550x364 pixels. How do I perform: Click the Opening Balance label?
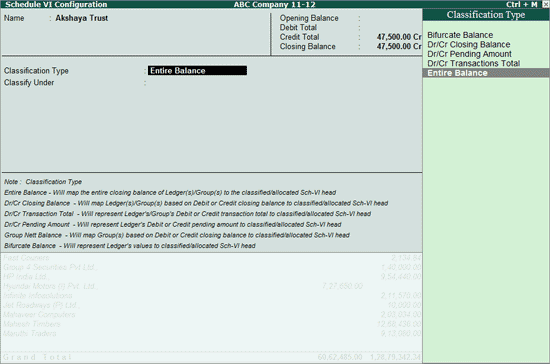pyautogui.click(x=309, y=18)
